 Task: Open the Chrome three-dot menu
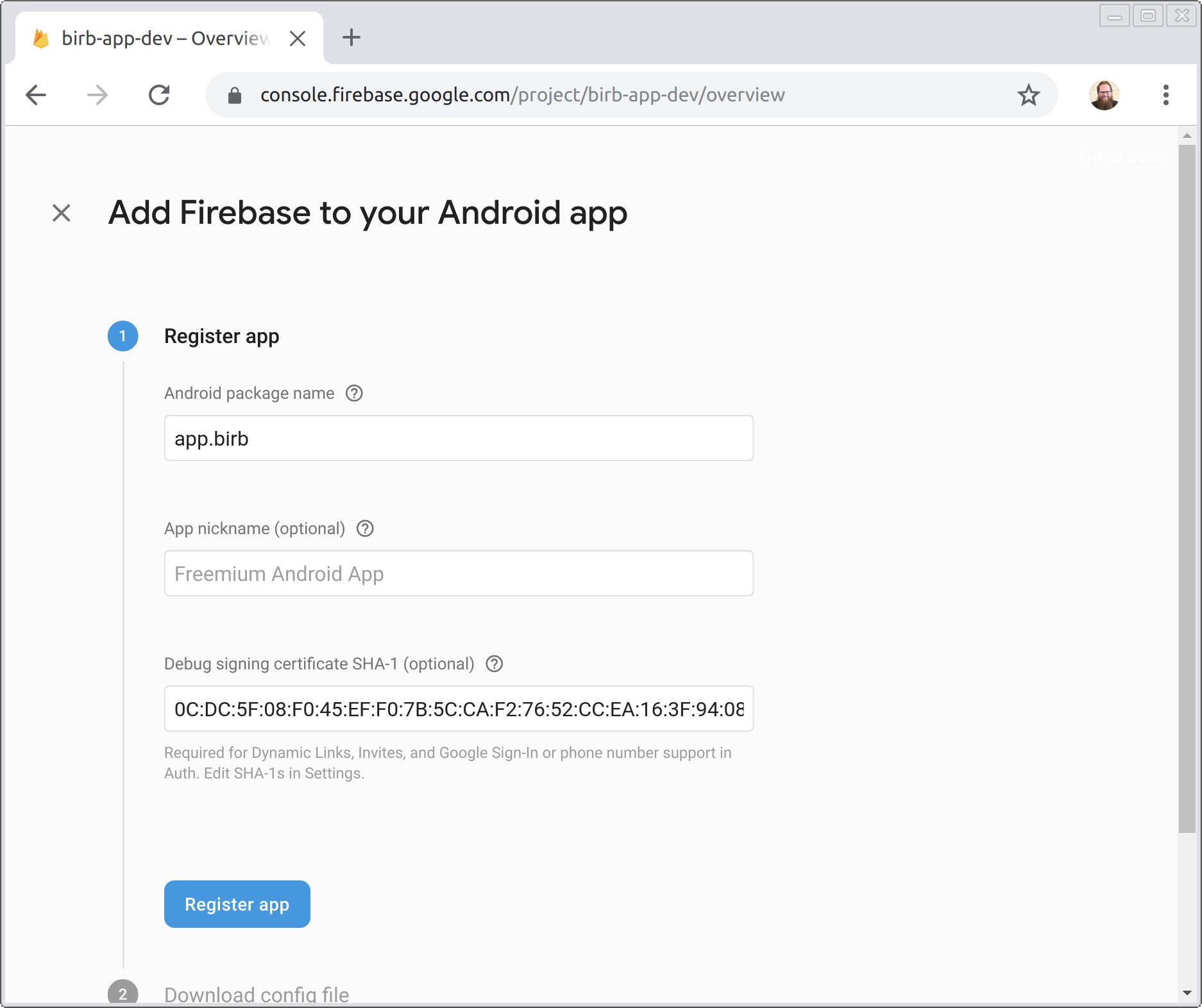click(1167, 94)
